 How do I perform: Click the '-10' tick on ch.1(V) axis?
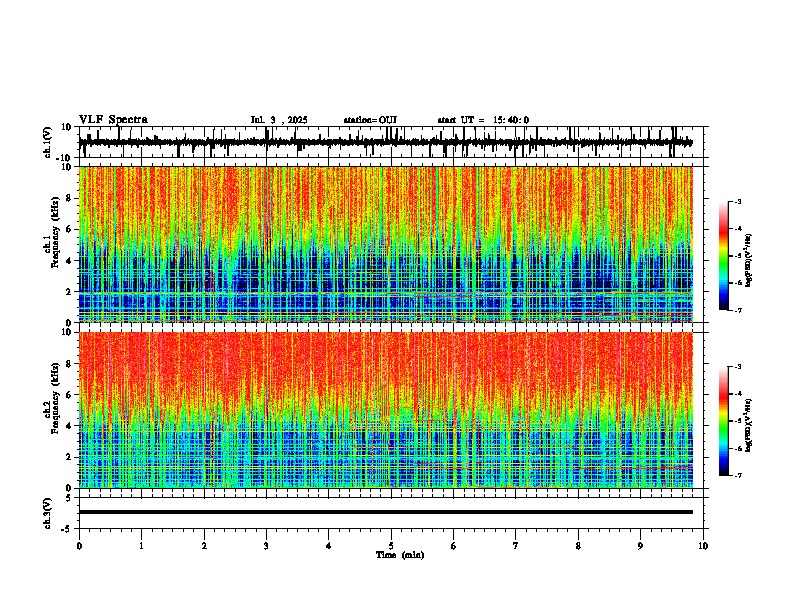(x=65, y=158)
